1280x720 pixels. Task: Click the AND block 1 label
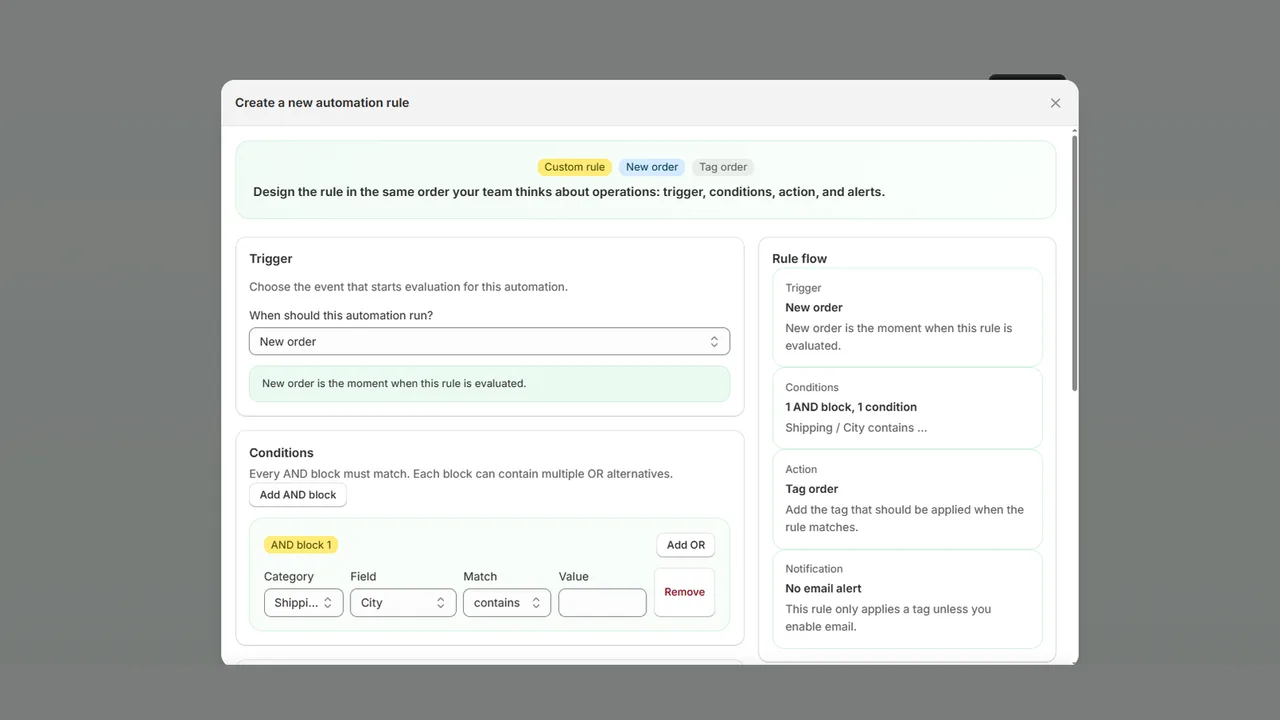[x=301, y=545]
